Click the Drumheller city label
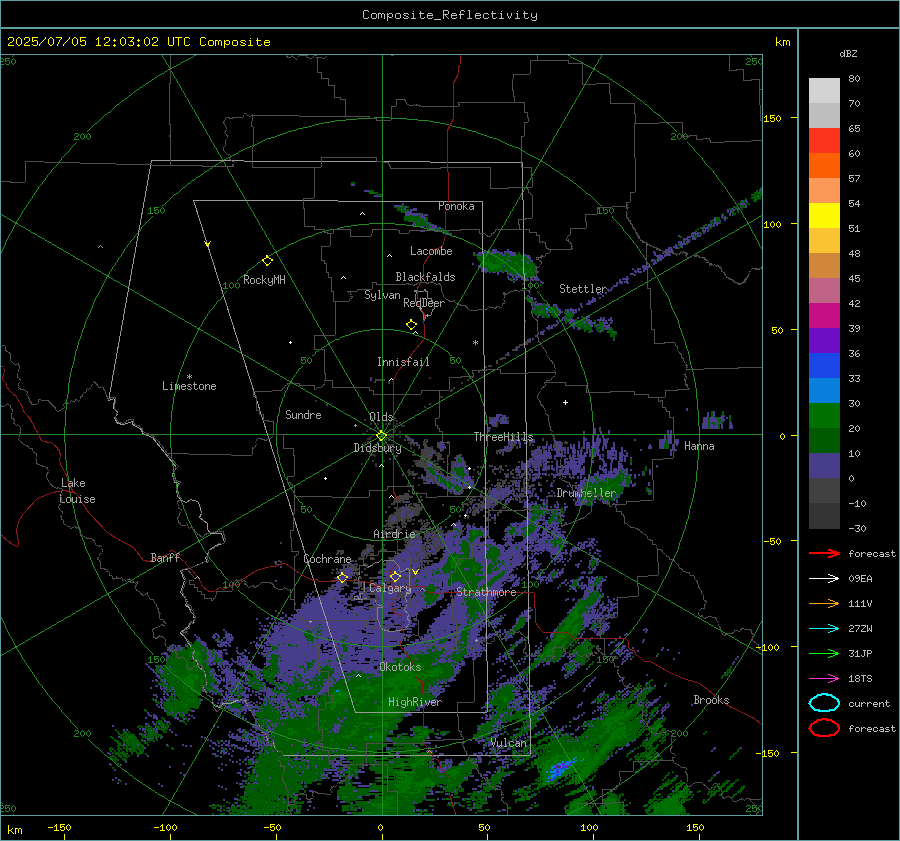Viewport: 900px width, 841px height. (586, 493)
